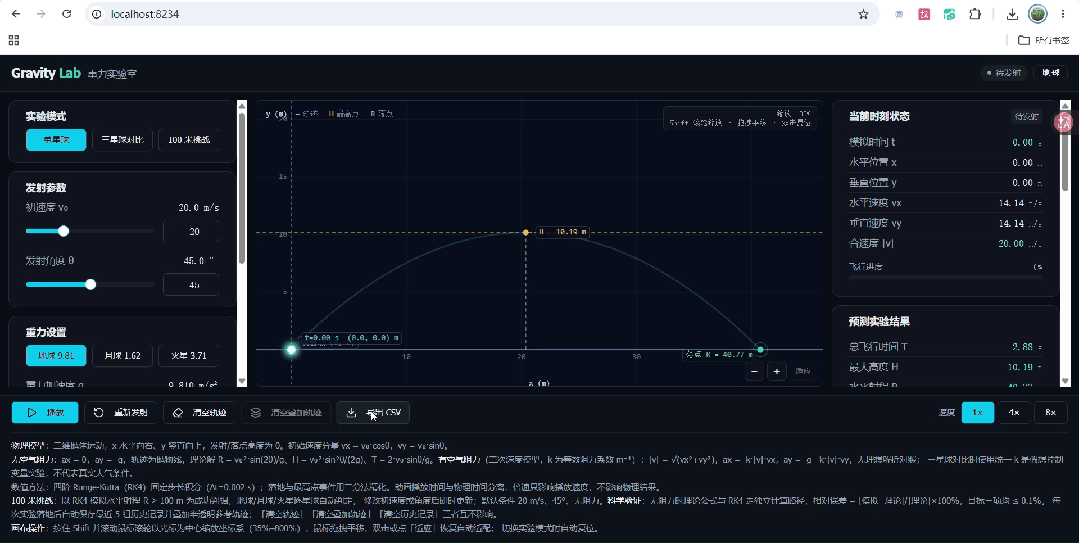Click the initial velocity v₀ slider handle
1079x543 pixels.
click(63, 231)
